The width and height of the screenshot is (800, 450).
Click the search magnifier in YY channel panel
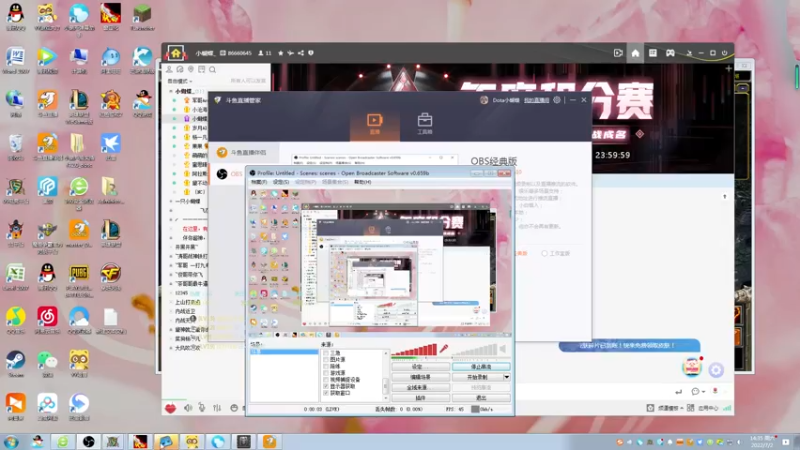click(212, 69)
